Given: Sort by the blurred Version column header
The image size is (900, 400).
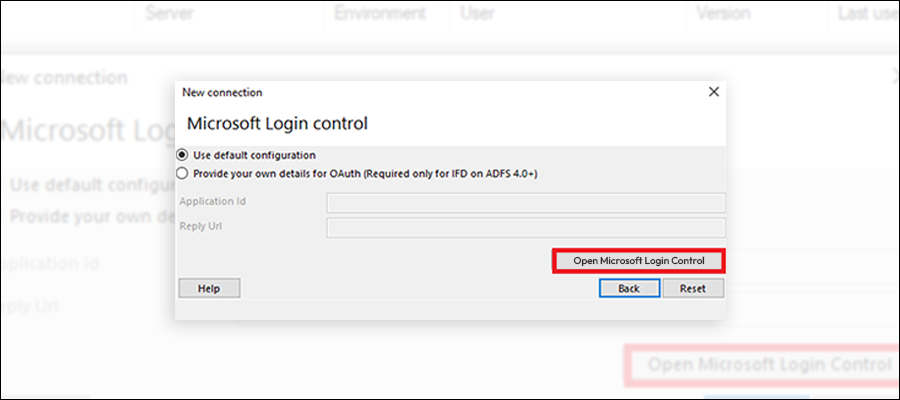Looking at the screenshot, I should [723, 13].
